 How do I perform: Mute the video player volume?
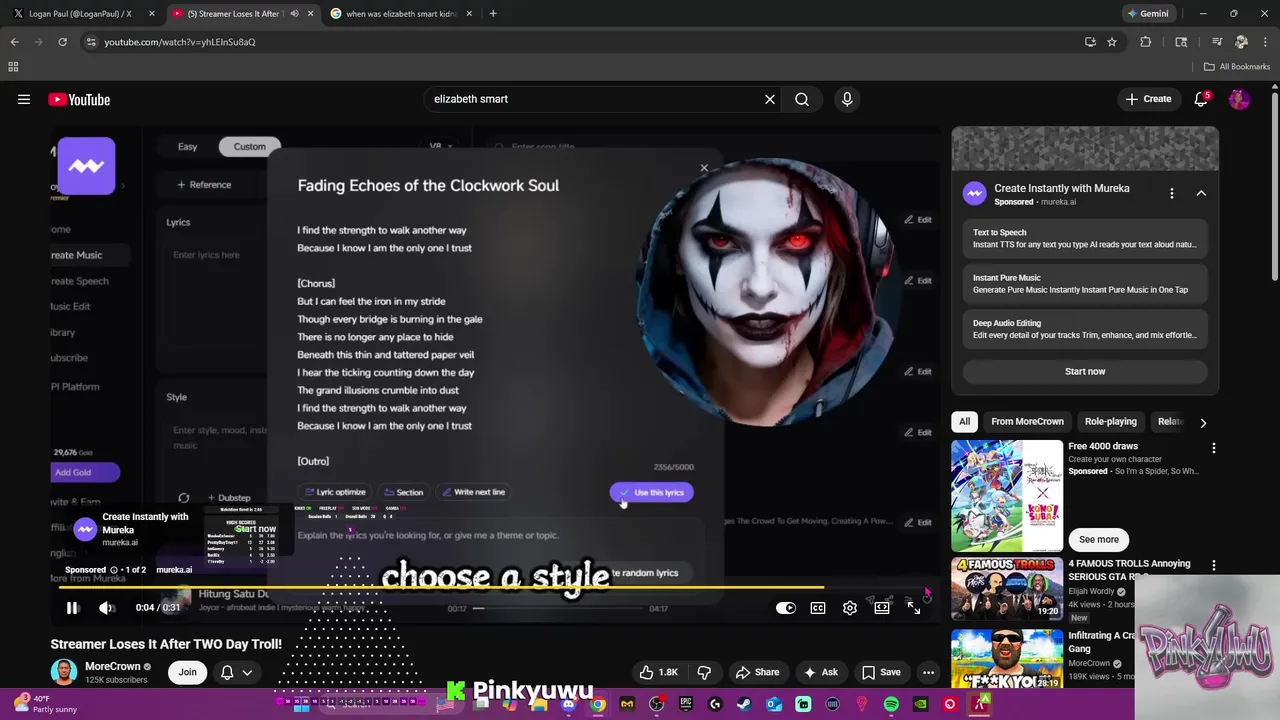(x=106, y=607)
